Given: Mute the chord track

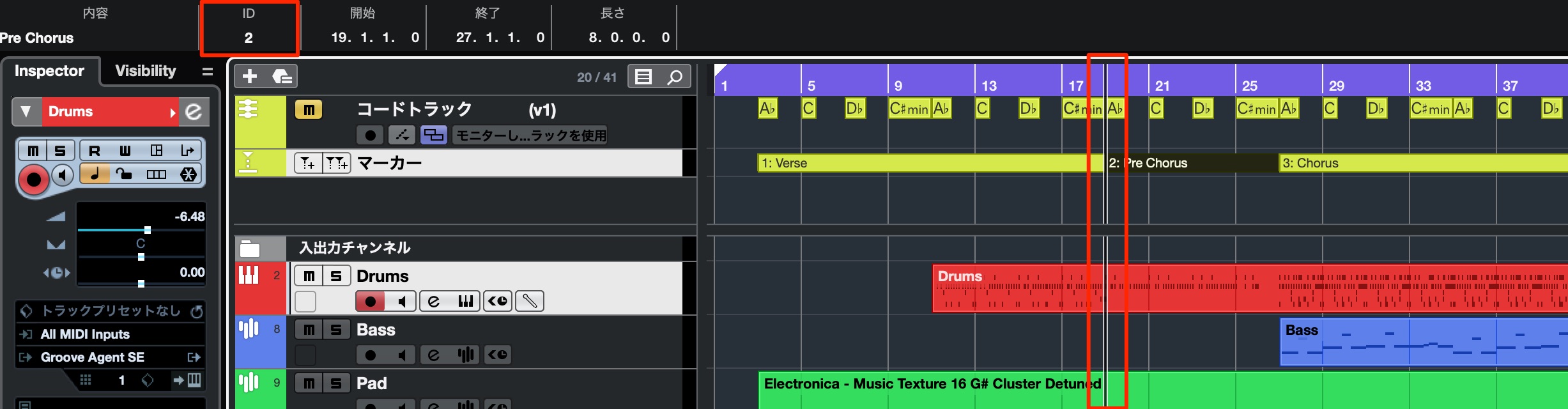Looking at the screenshot, I should [x=308, y=110].
